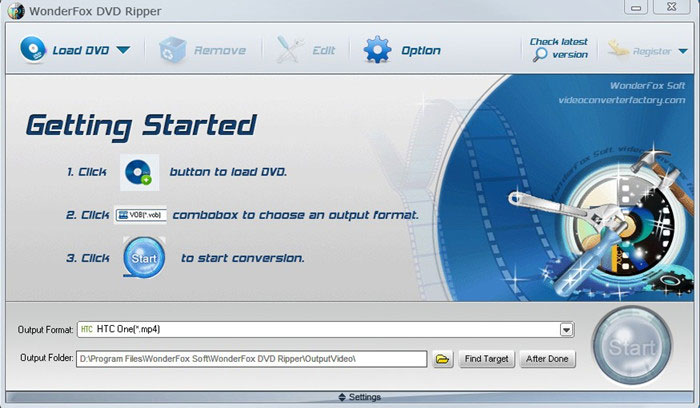Browse output folder with the folder icon
The height and width of the screenshot is (408, 700).
click(x=442, y=359)
